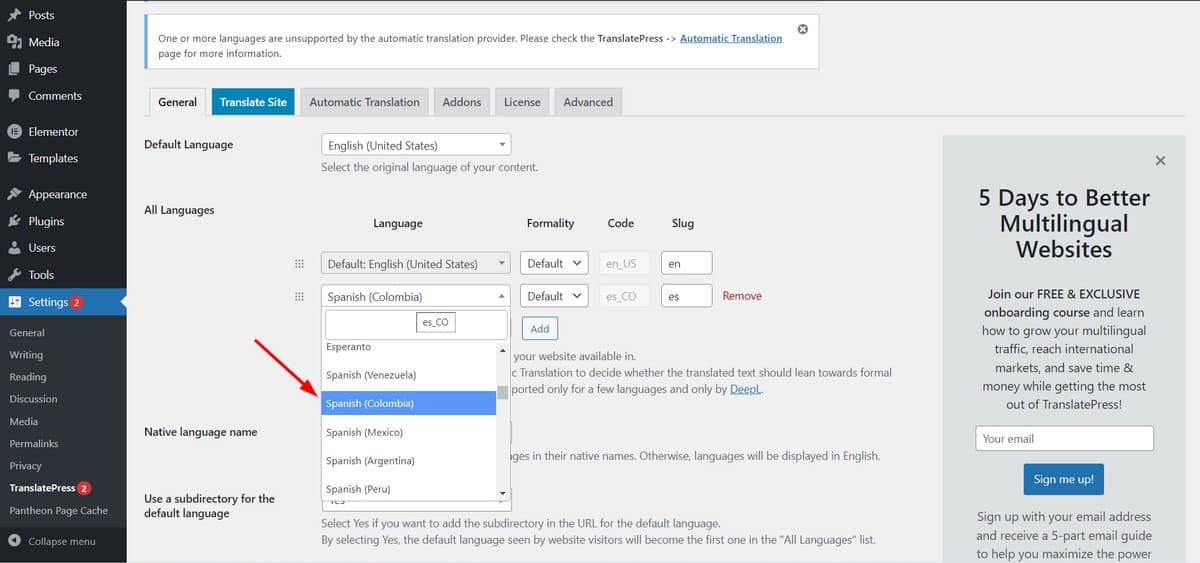Click the Appearance paintbrush icon
The height and width of the screenshot is (563, 1200).
click(x=14, y=194)
